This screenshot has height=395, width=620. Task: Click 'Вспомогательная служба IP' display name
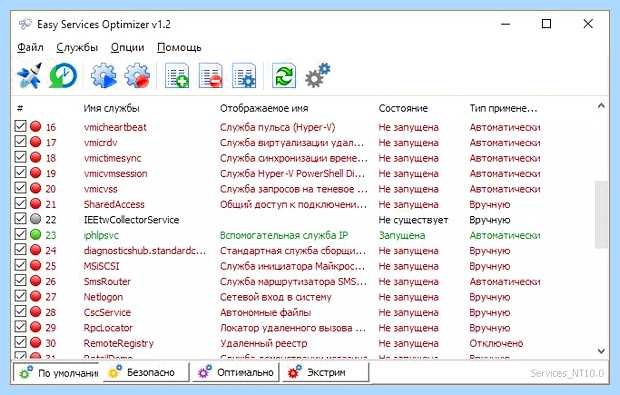284,235
